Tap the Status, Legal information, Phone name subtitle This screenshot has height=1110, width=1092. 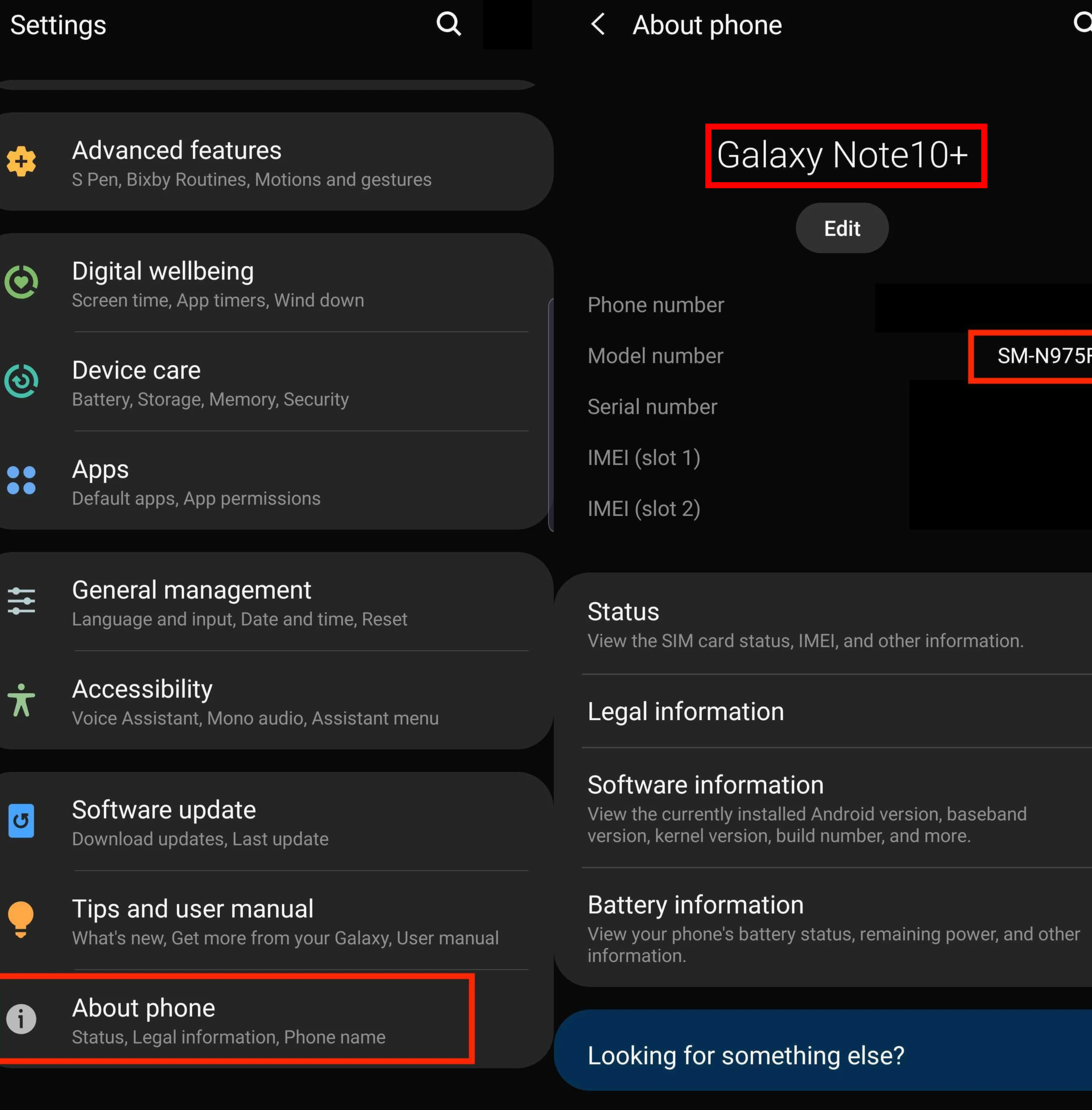pos(228,1037)
